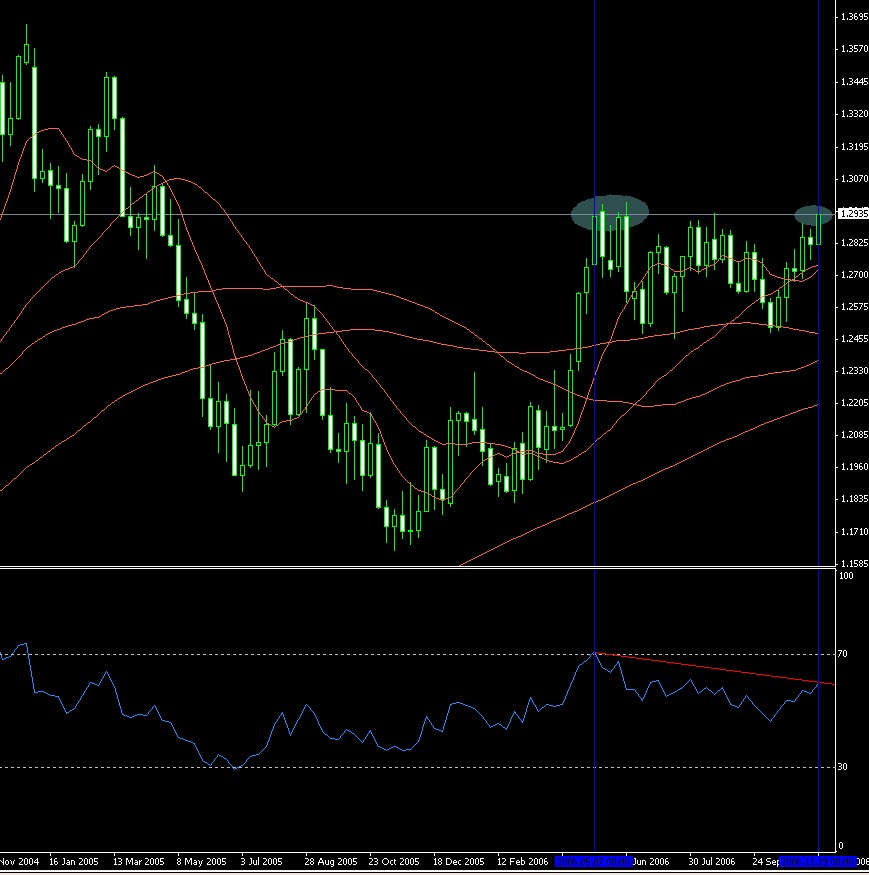This screenshot has height=875, width=869.
Task: Click the 12 Feb 2006 date label
Action: click(523, 862)
